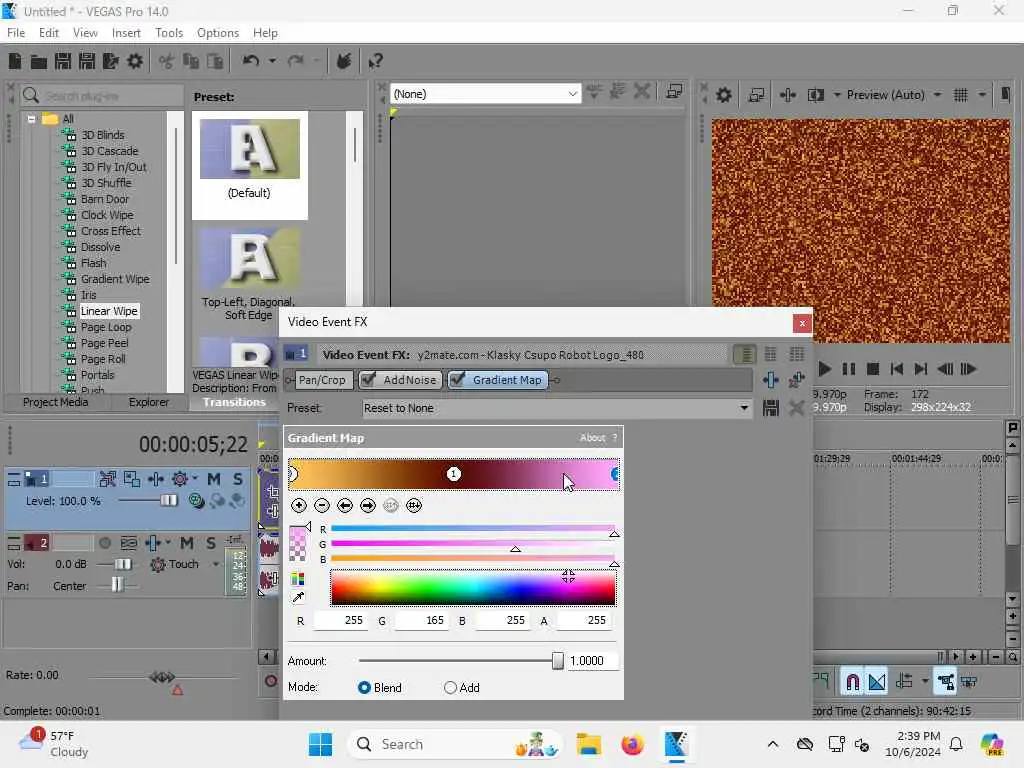Select the Add mode radio button

click(450, 688)
